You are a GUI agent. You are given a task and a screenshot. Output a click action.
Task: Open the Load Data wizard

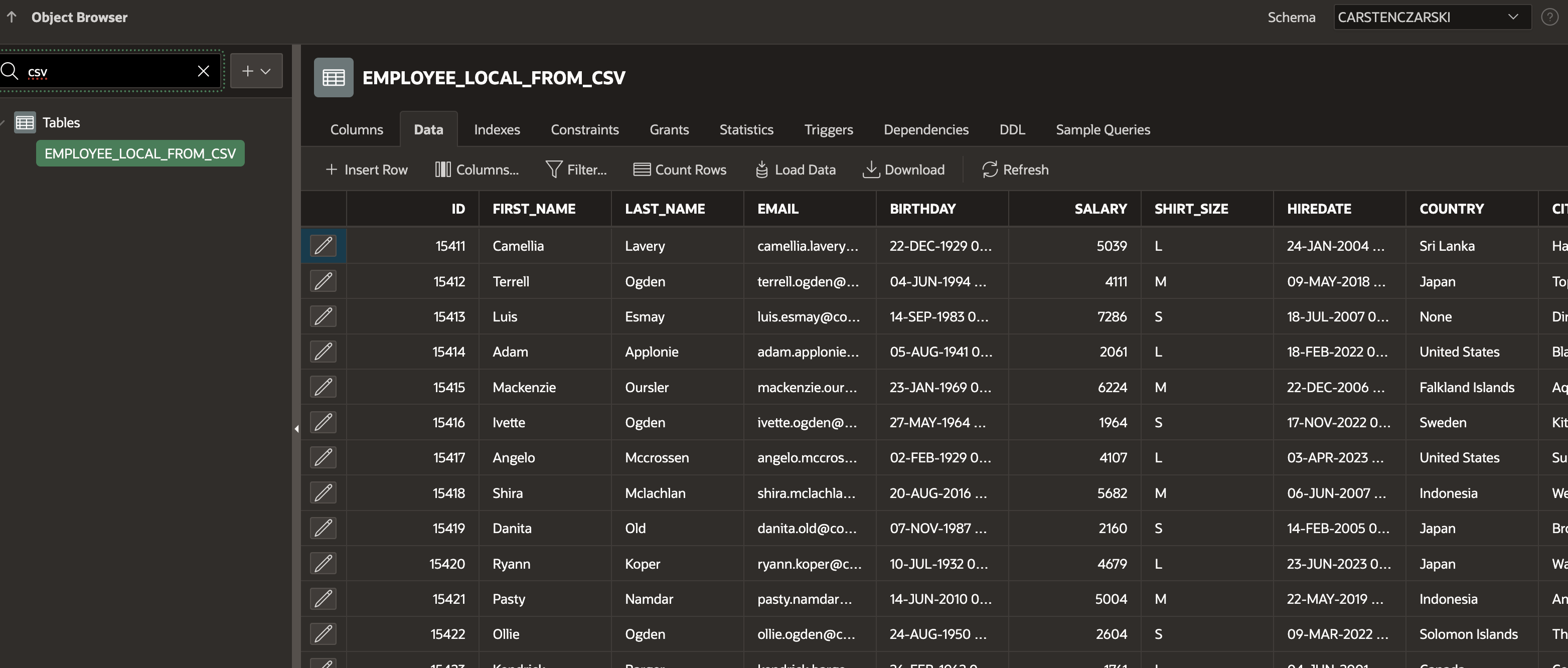pyautogui.click(x=796, y=170)
